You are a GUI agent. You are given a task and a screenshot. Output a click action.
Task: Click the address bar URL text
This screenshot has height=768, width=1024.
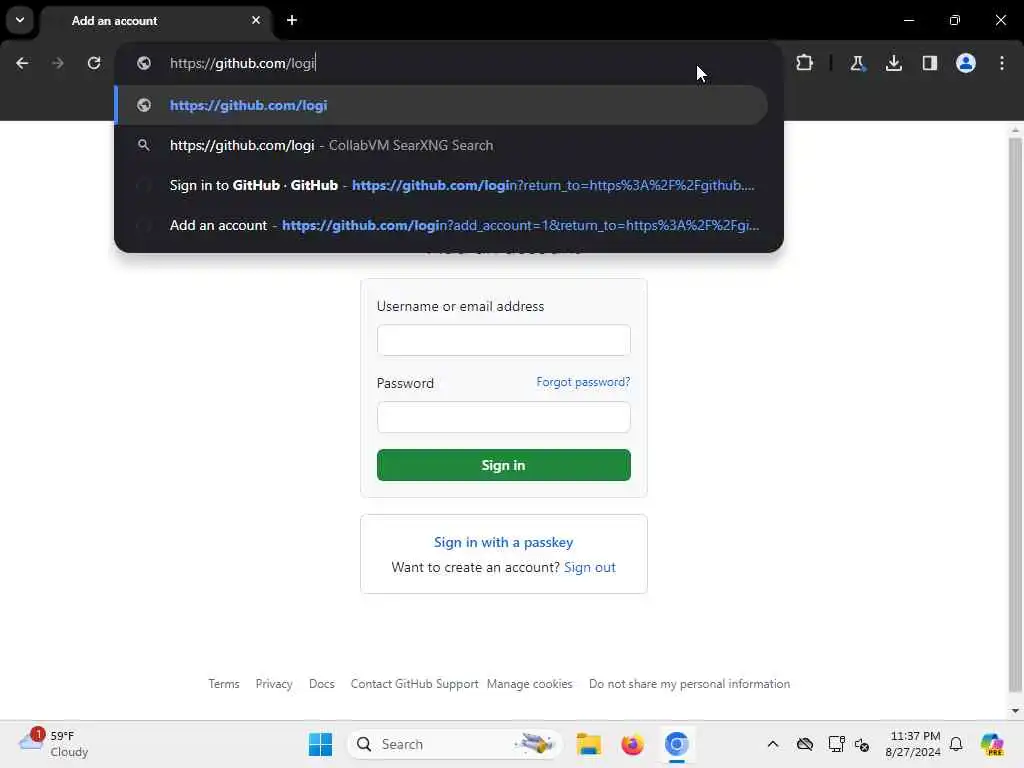242,63
